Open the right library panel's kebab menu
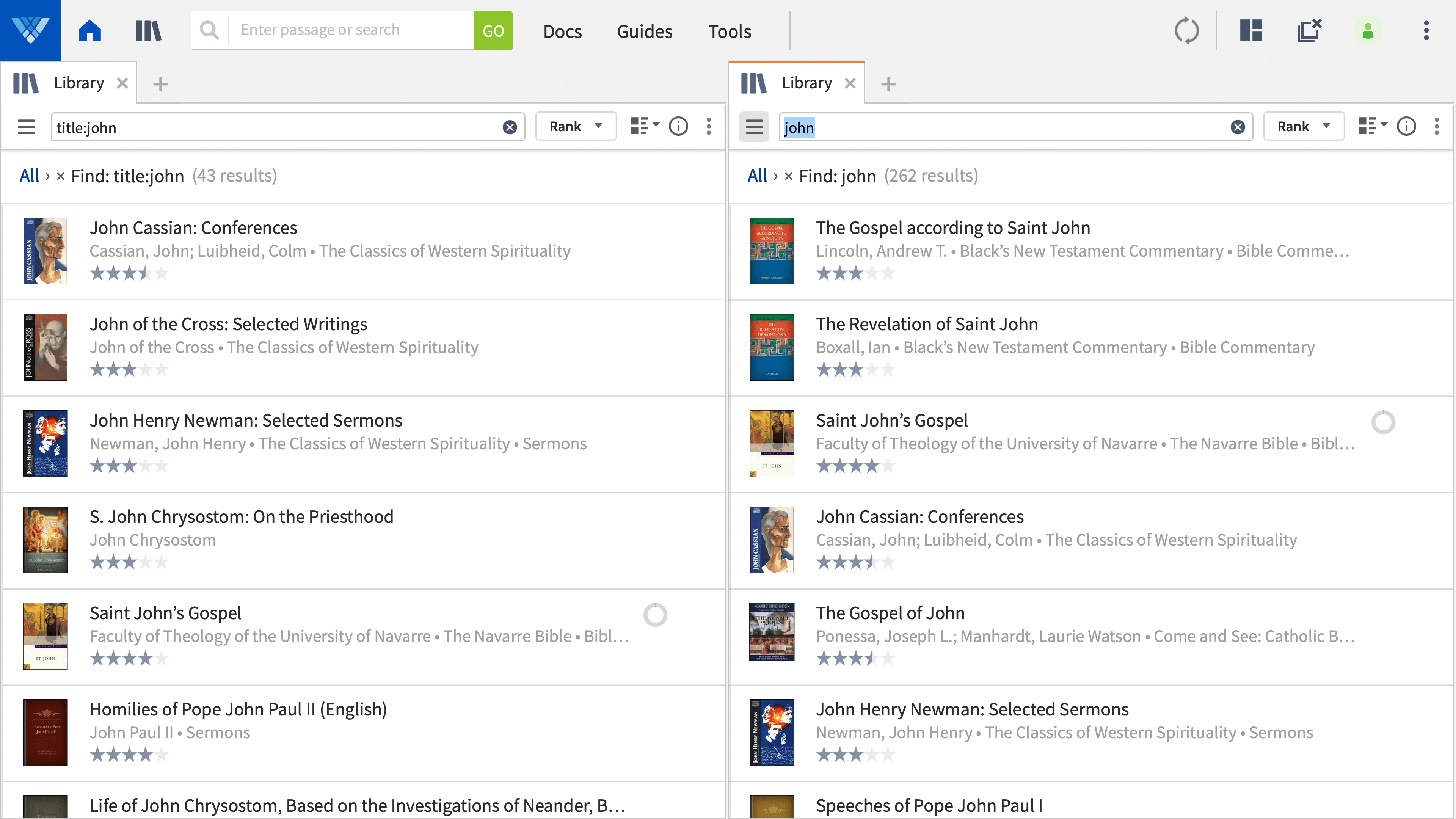 [1437, 126]
